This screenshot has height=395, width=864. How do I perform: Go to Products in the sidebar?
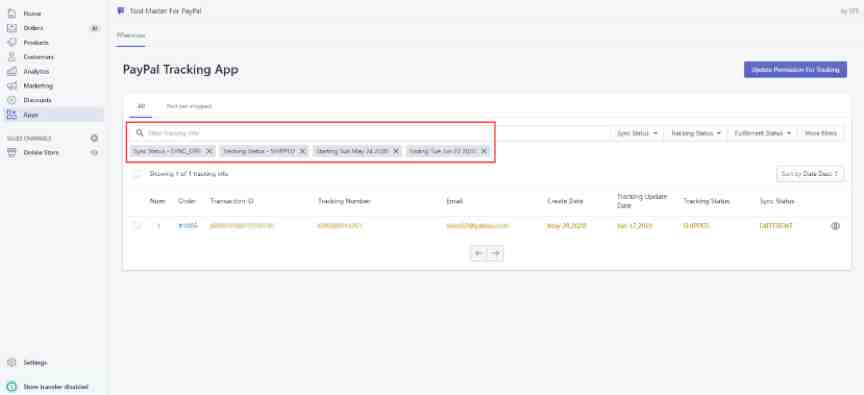click(x=36, y=42)
